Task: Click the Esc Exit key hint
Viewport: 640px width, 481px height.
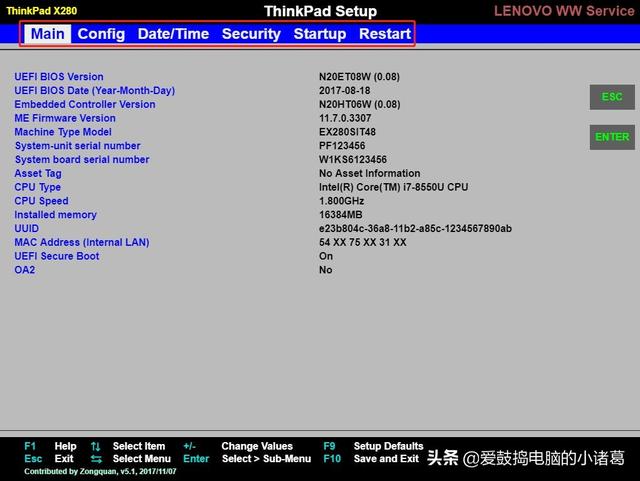Action: [49, 459]
